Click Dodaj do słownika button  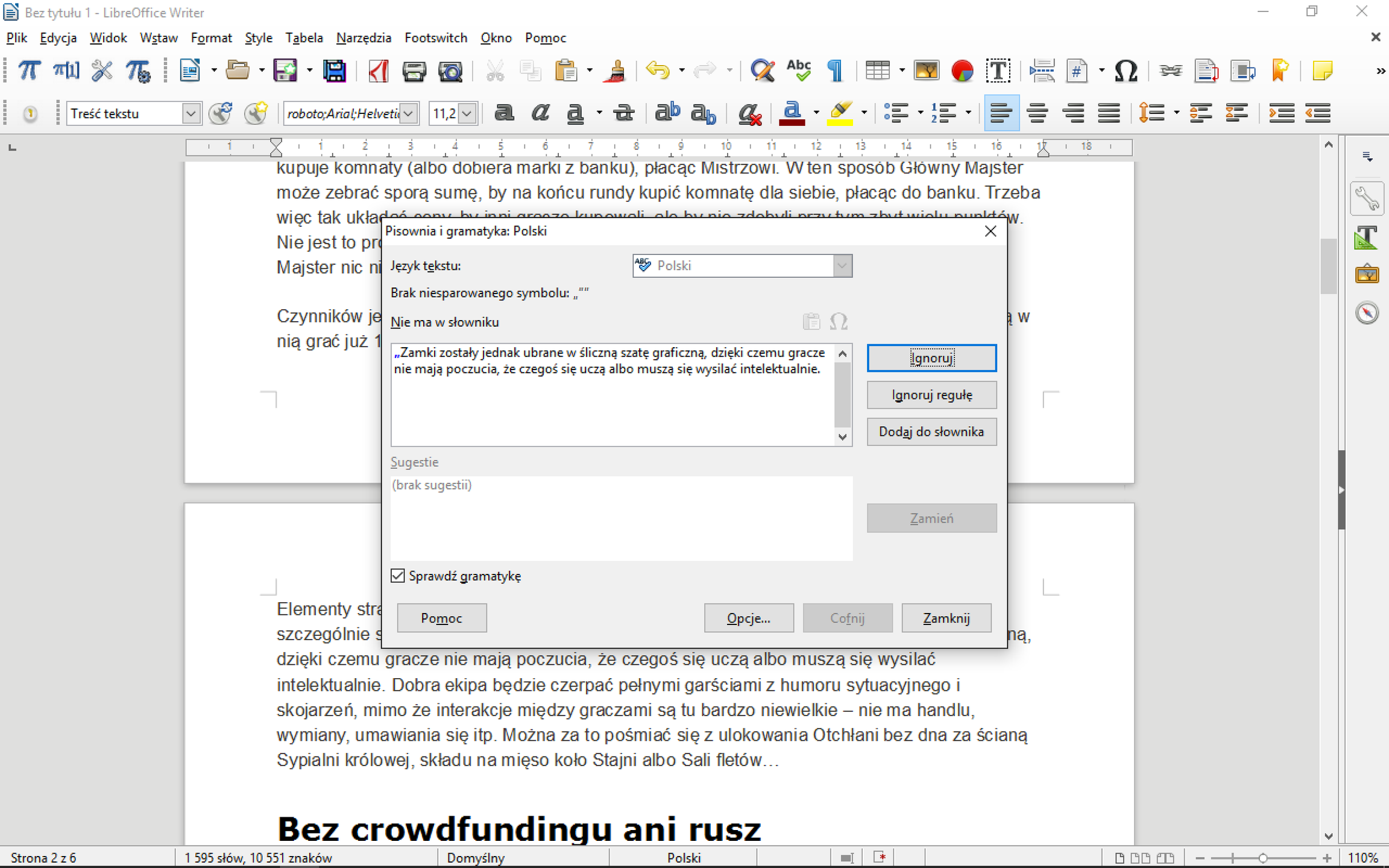click(x=931, y=432)
